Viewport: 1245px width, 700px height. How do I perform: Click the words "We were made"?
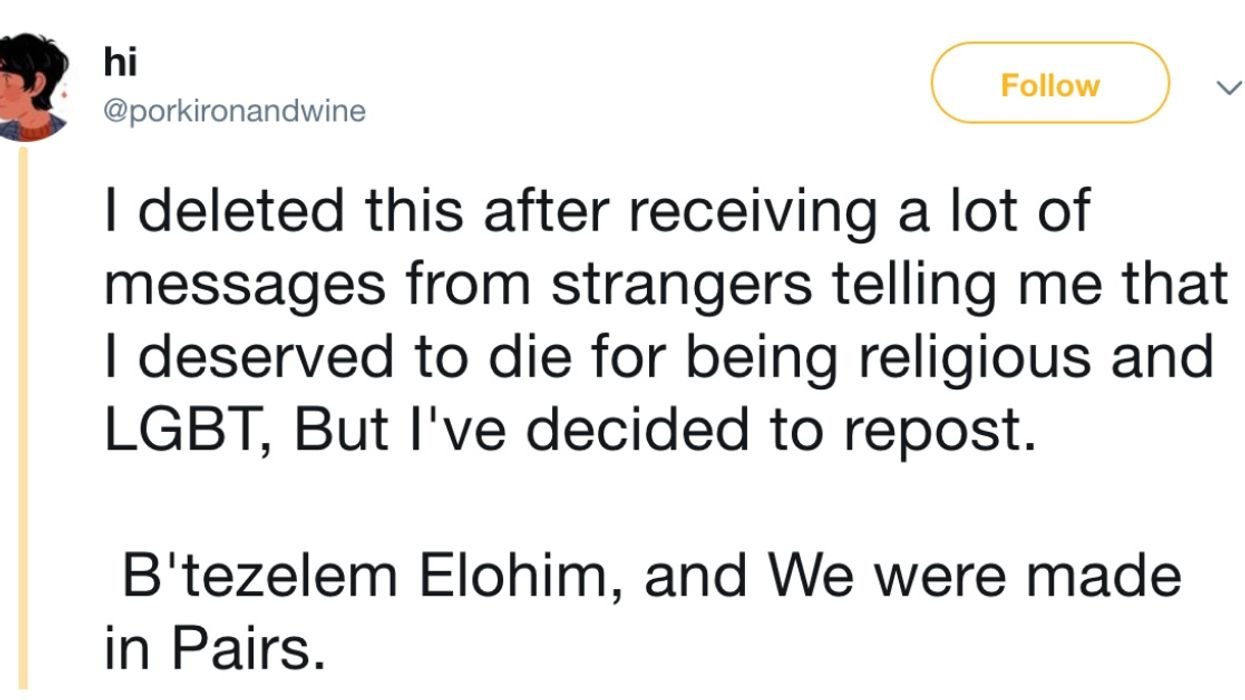point(974,575)
